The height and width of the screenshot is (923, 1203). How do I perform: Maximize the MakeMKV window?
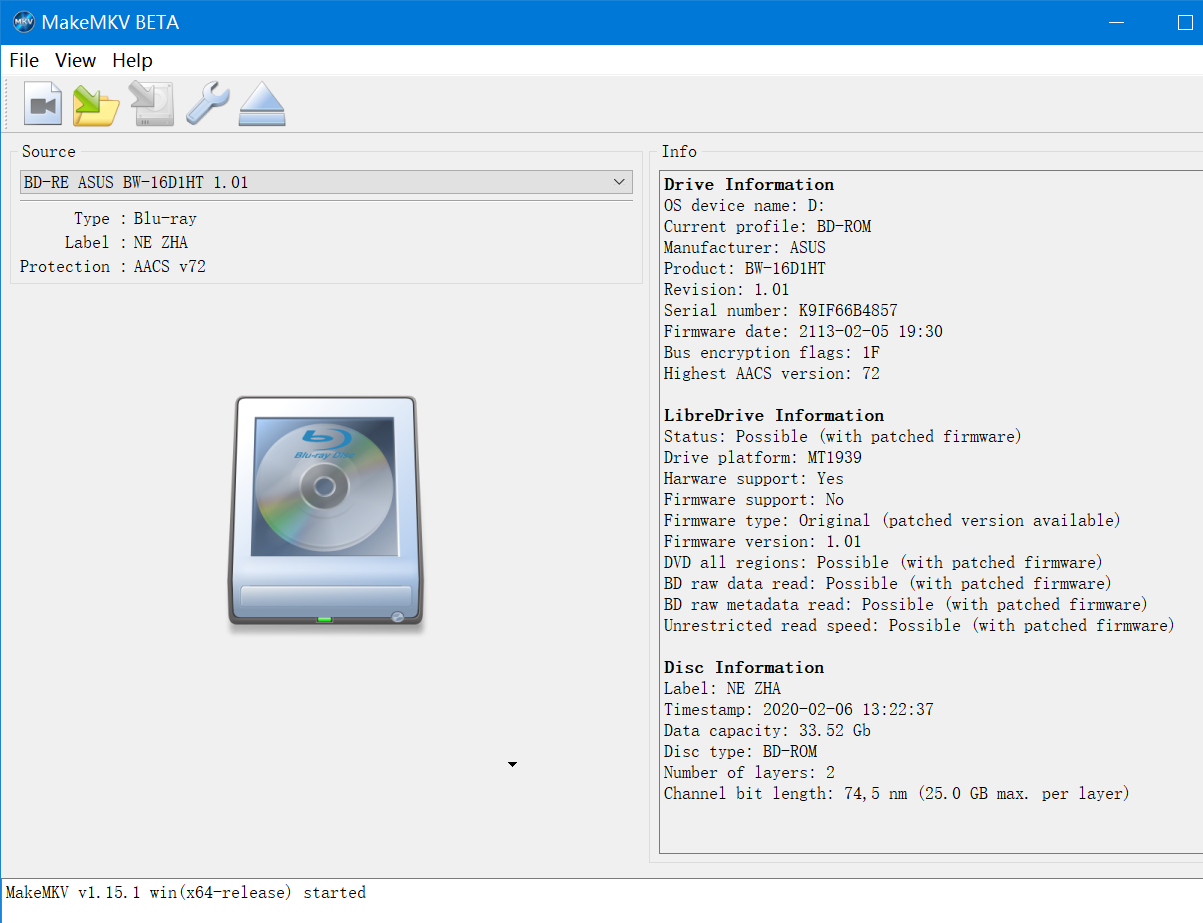1185,22
